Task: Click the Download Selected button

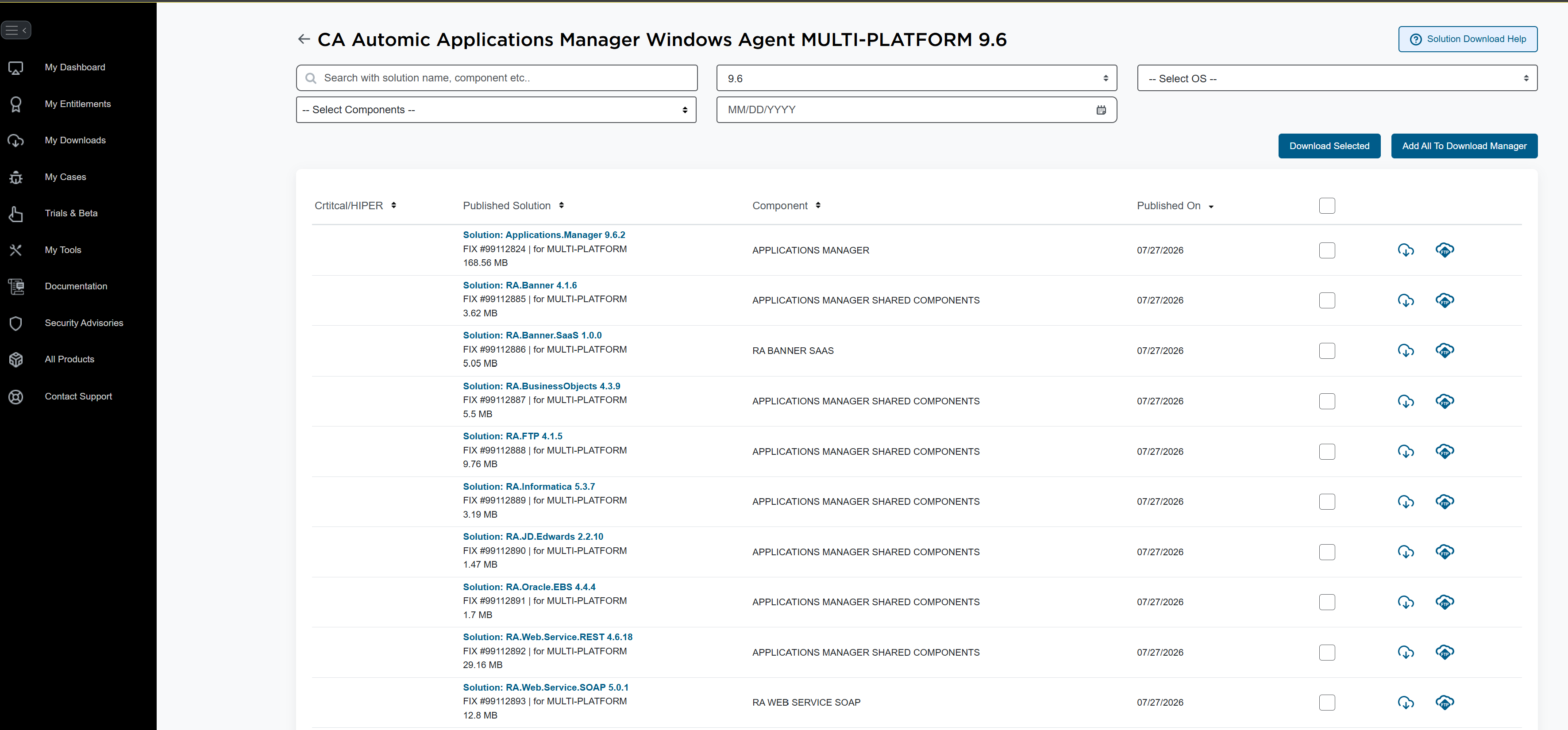Action: coord(1329,146)
